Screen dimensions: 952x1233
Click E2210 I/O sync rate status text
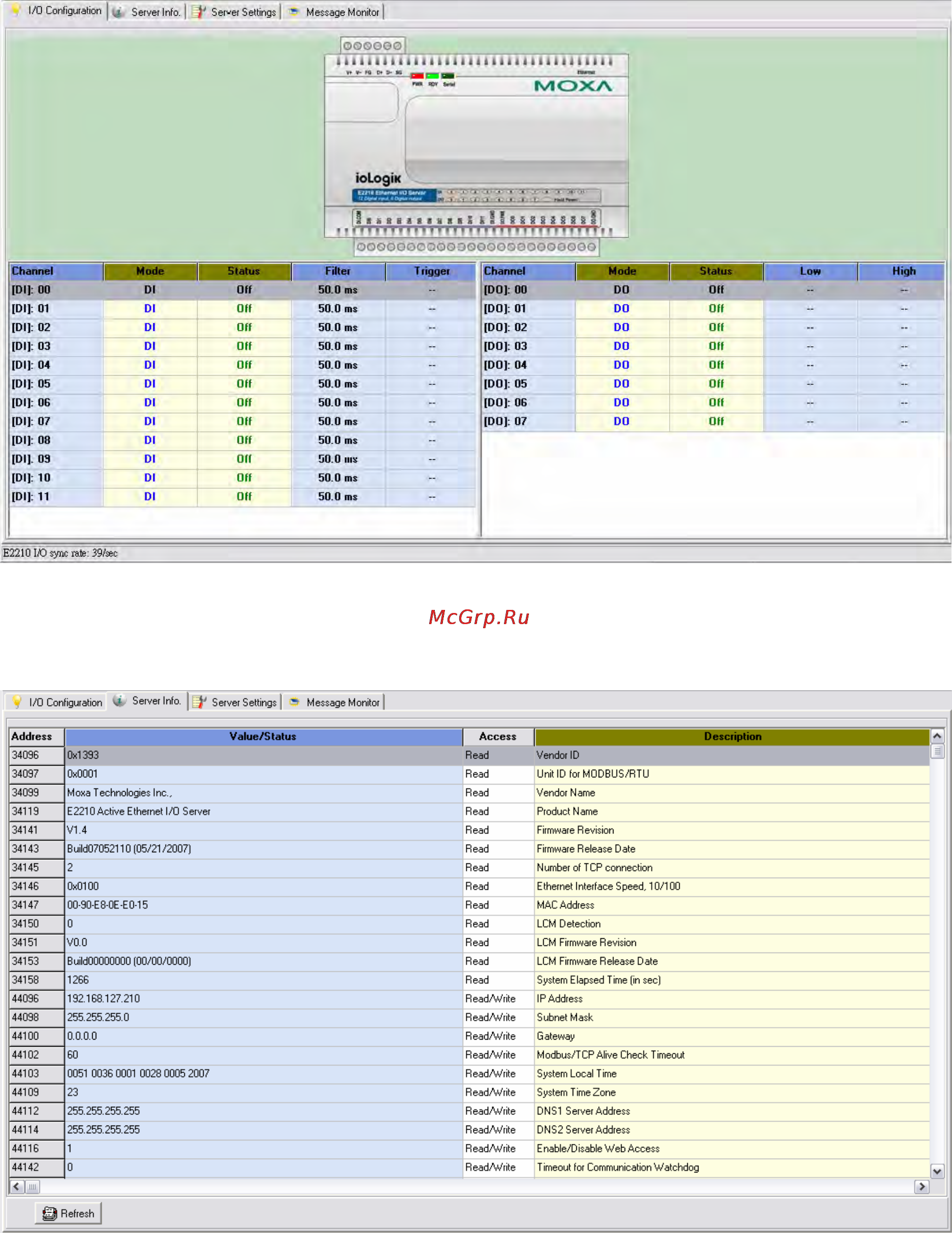61,553
